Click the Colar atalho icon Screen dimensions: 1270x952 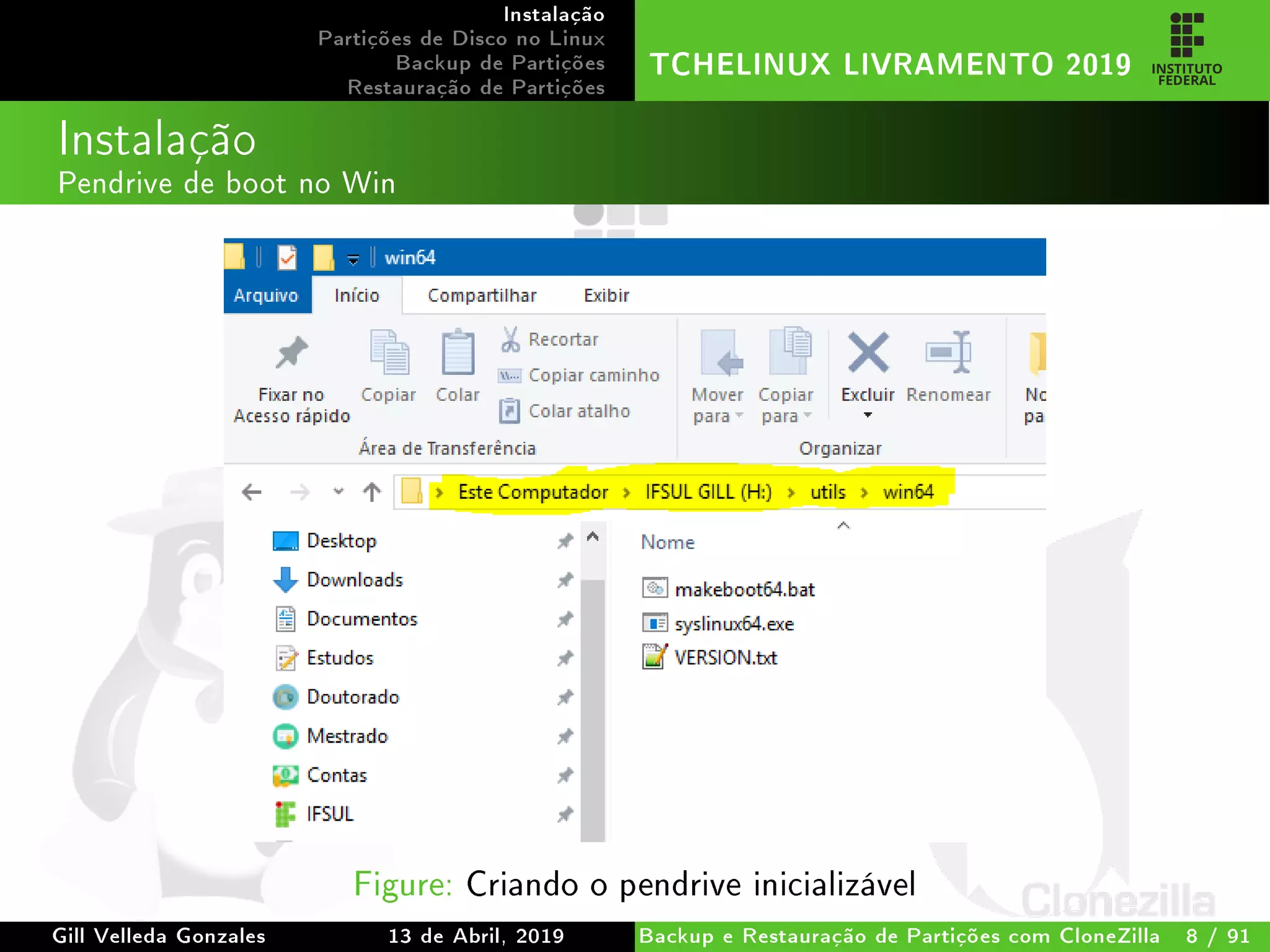tap(510, 411)
